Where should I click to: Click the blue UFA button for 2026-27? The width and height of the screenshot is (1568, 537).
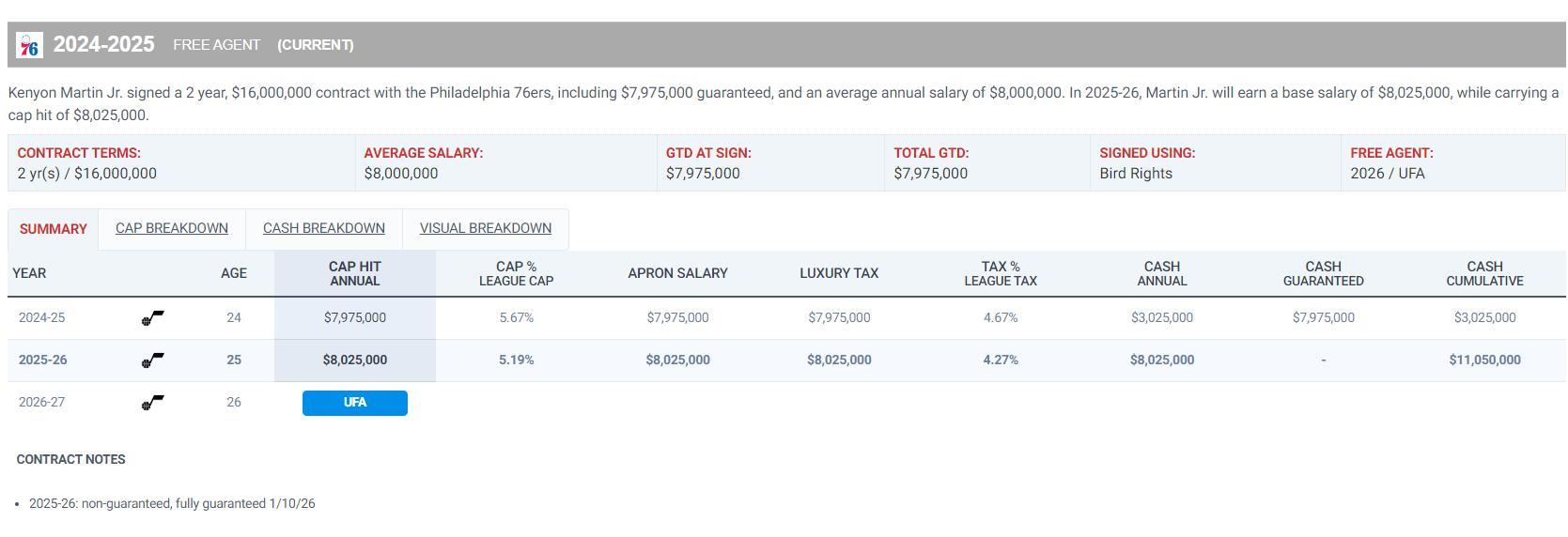[355, 403]
